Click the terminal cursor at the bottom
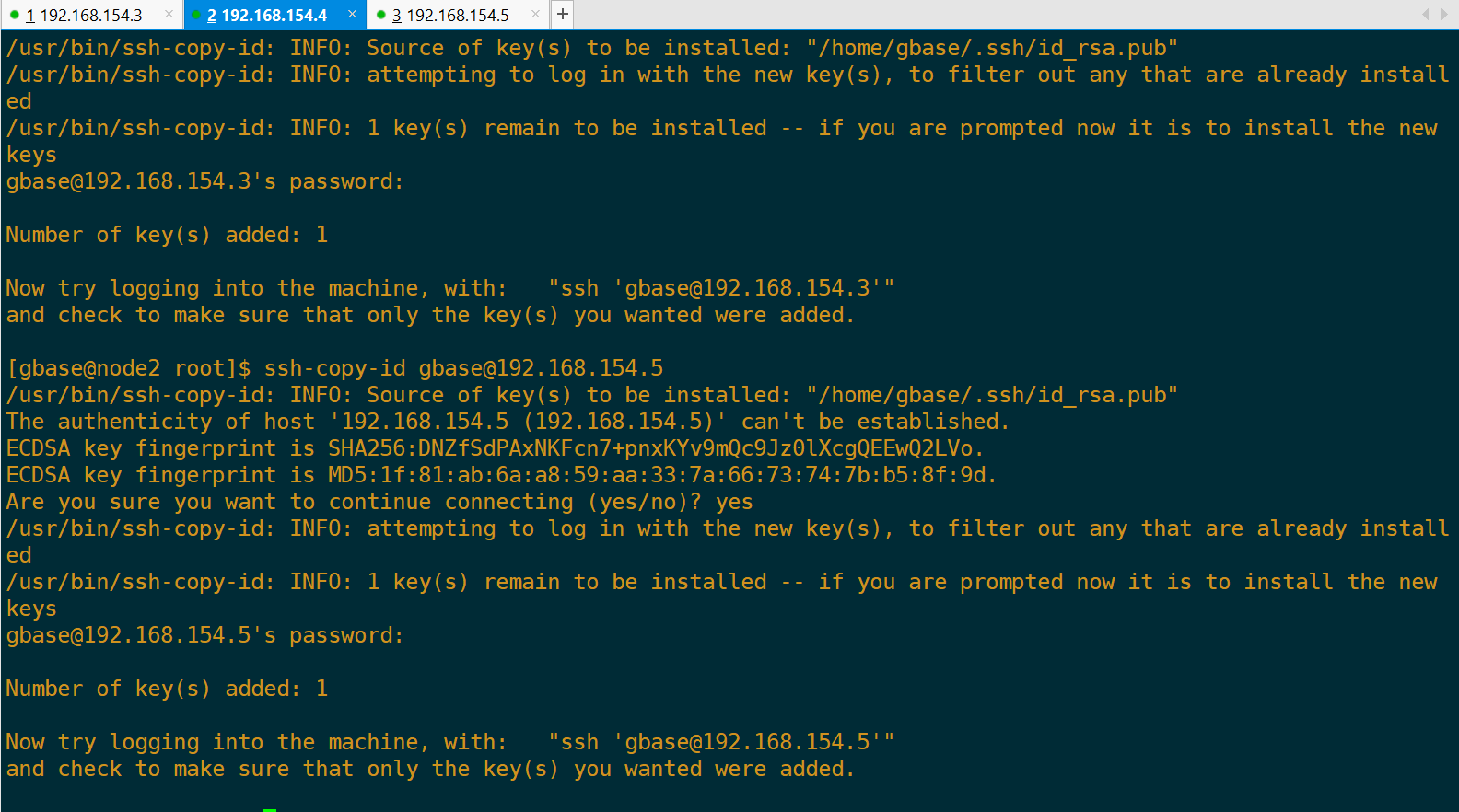The height and width of the screenshot is (812, 1459). (270, 809)
